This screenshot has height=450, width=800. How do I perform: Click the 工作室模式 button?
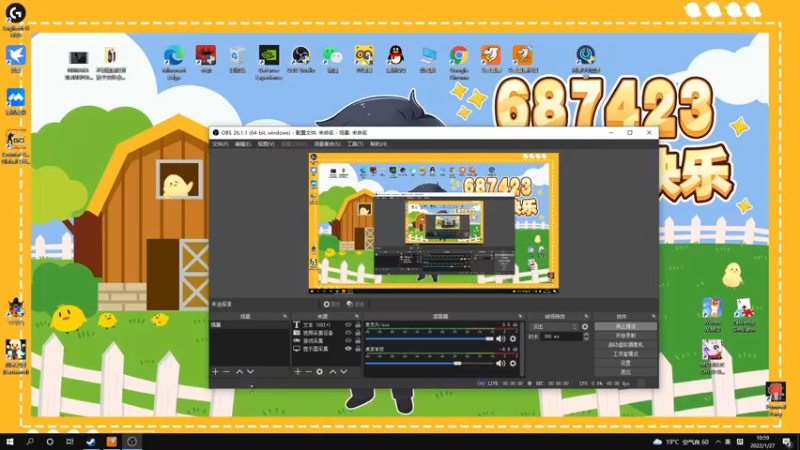click(x=626, y=354)
